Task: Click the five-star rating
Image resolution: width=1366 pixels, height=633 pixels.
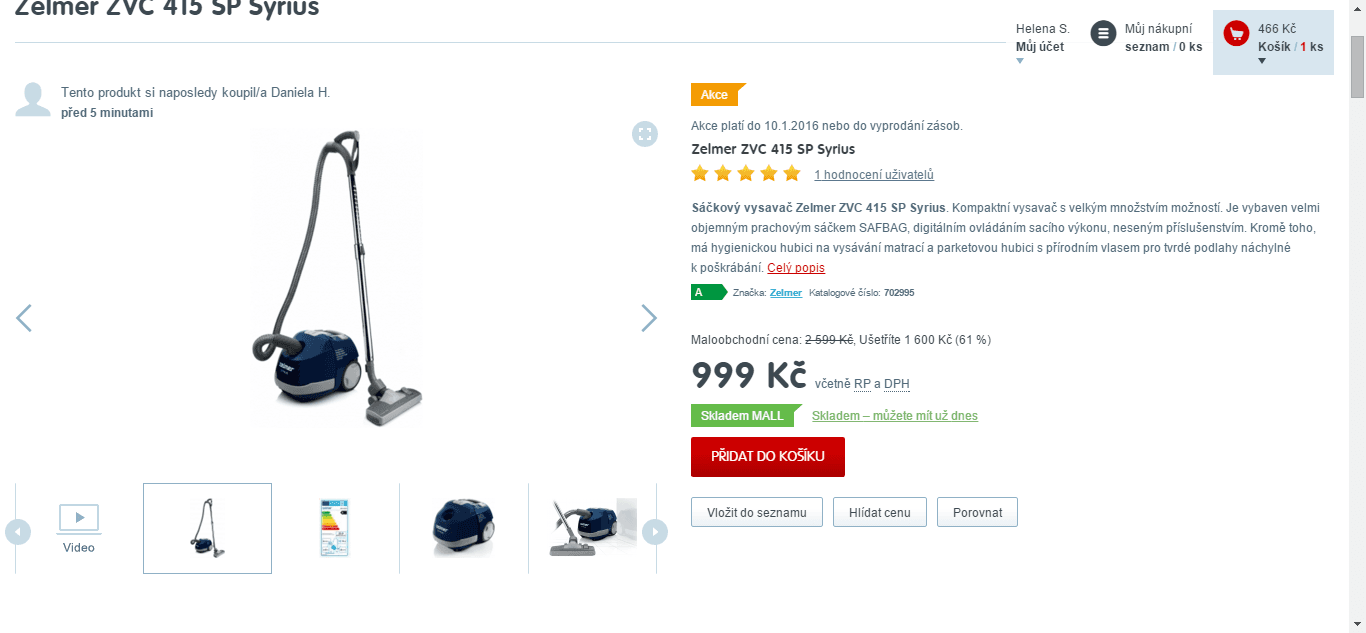Action: (x=746, y=174)
